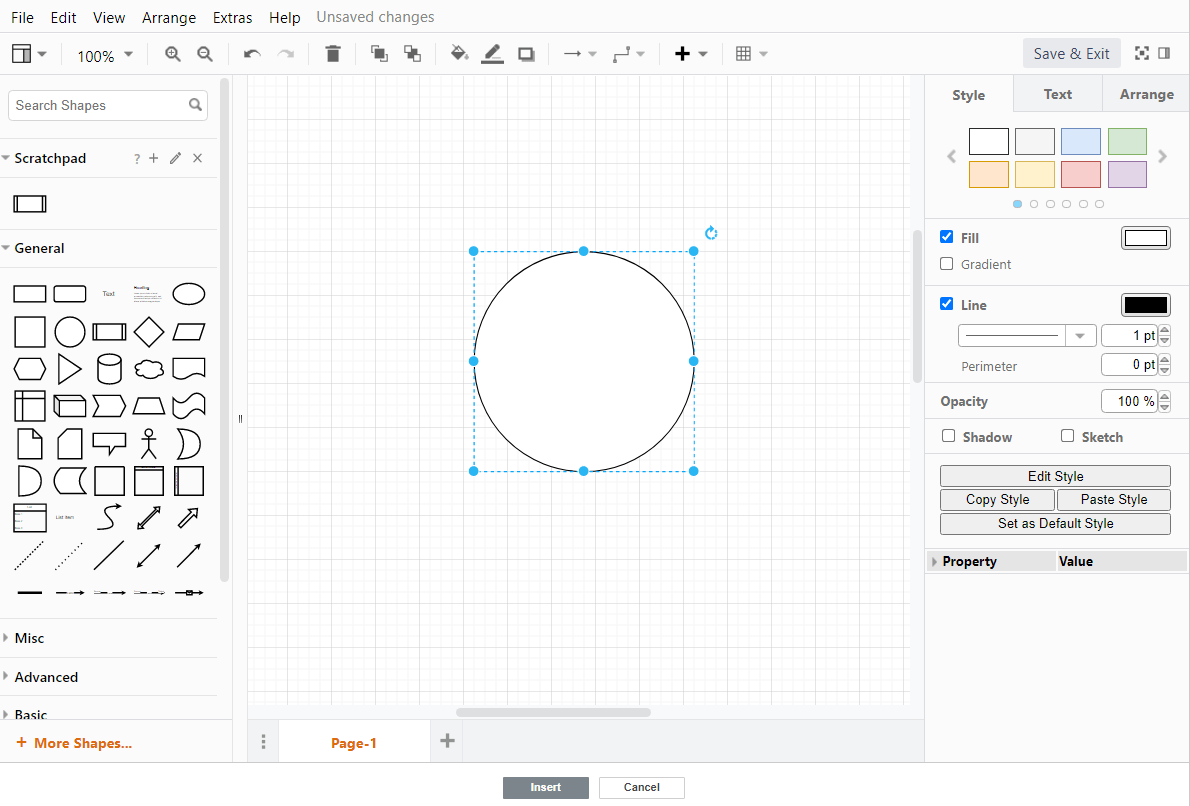
Task: Disable the Fill checkbox
Action: (946, 237)
